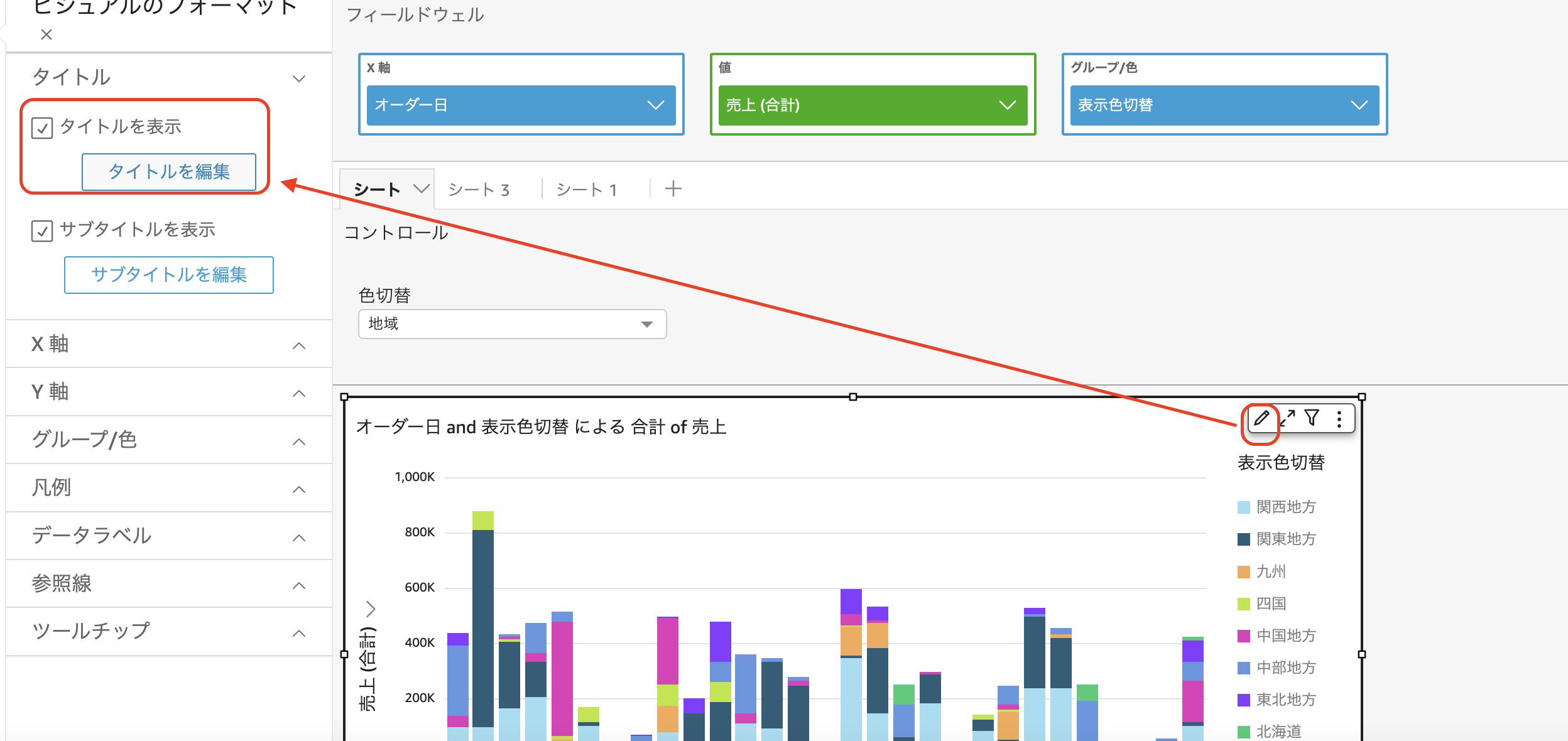Collapse the タイトル section
This screenshot has width=1568, height=741.
[300, 77]
